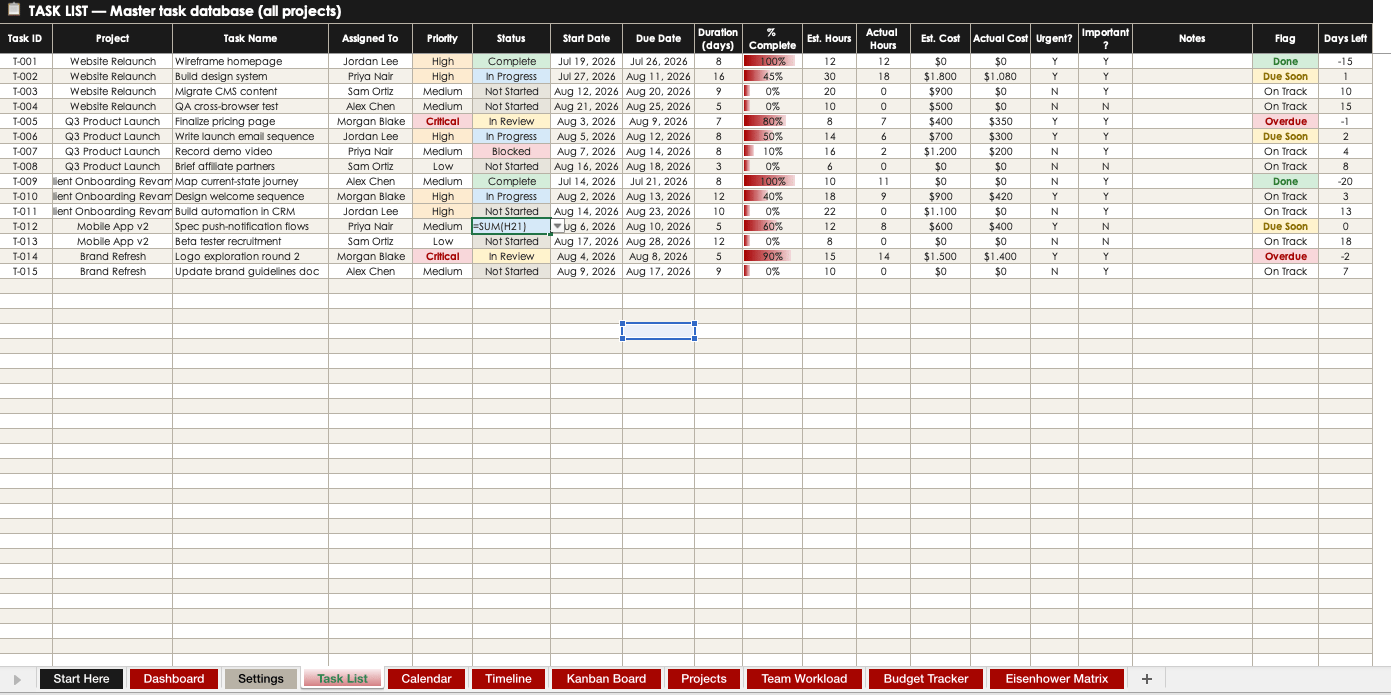Click the Done flag in row T-001
Screen dimensions: 1391x695
(x=1285, y=62)
